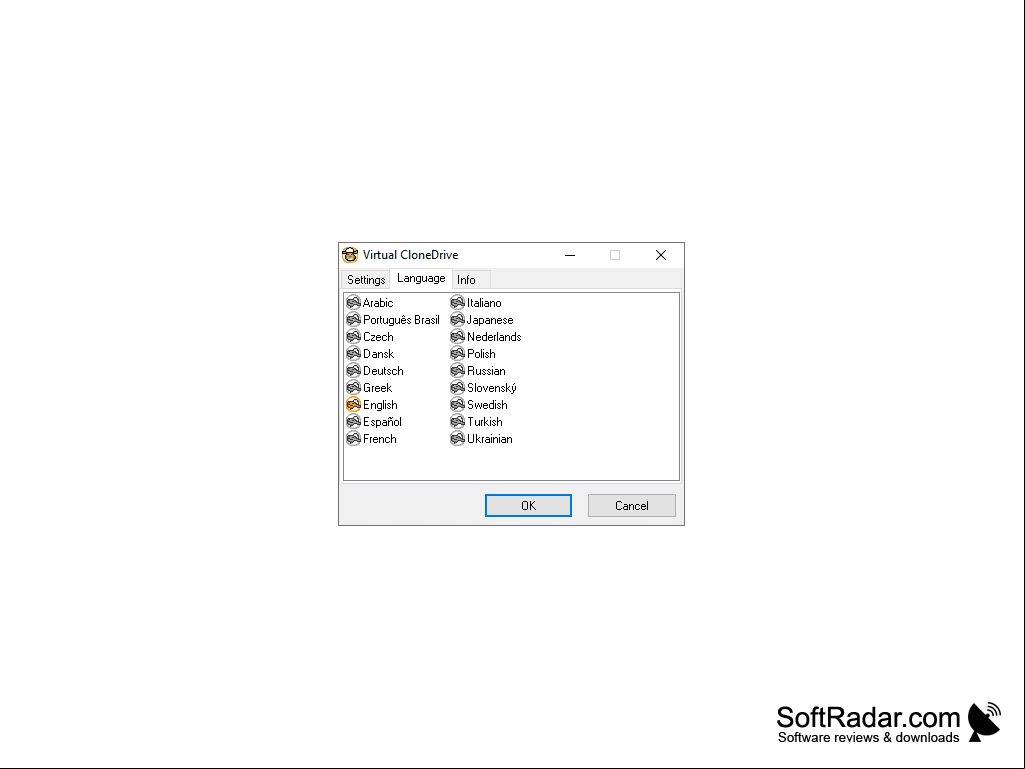
Task: Click the sheep icon beside Polish
Action: [458, 353]
